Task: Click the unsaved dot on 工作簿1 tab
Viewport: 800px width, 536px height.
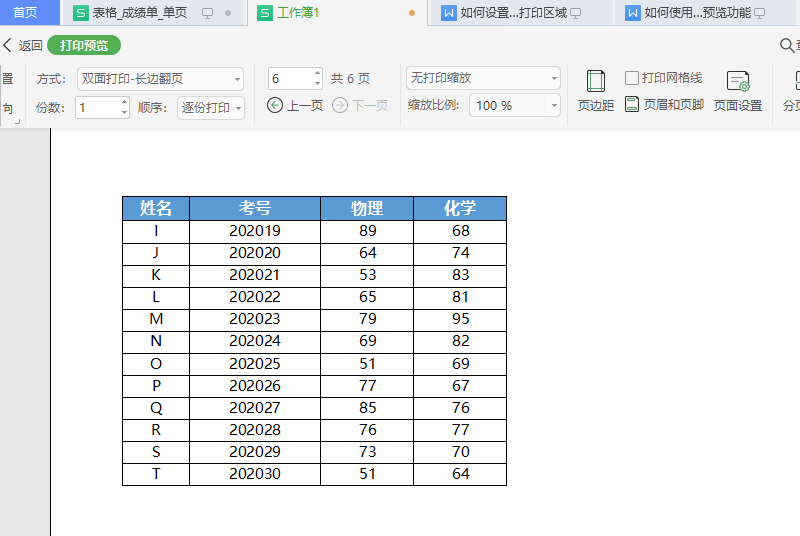Action: click(412, 13)
